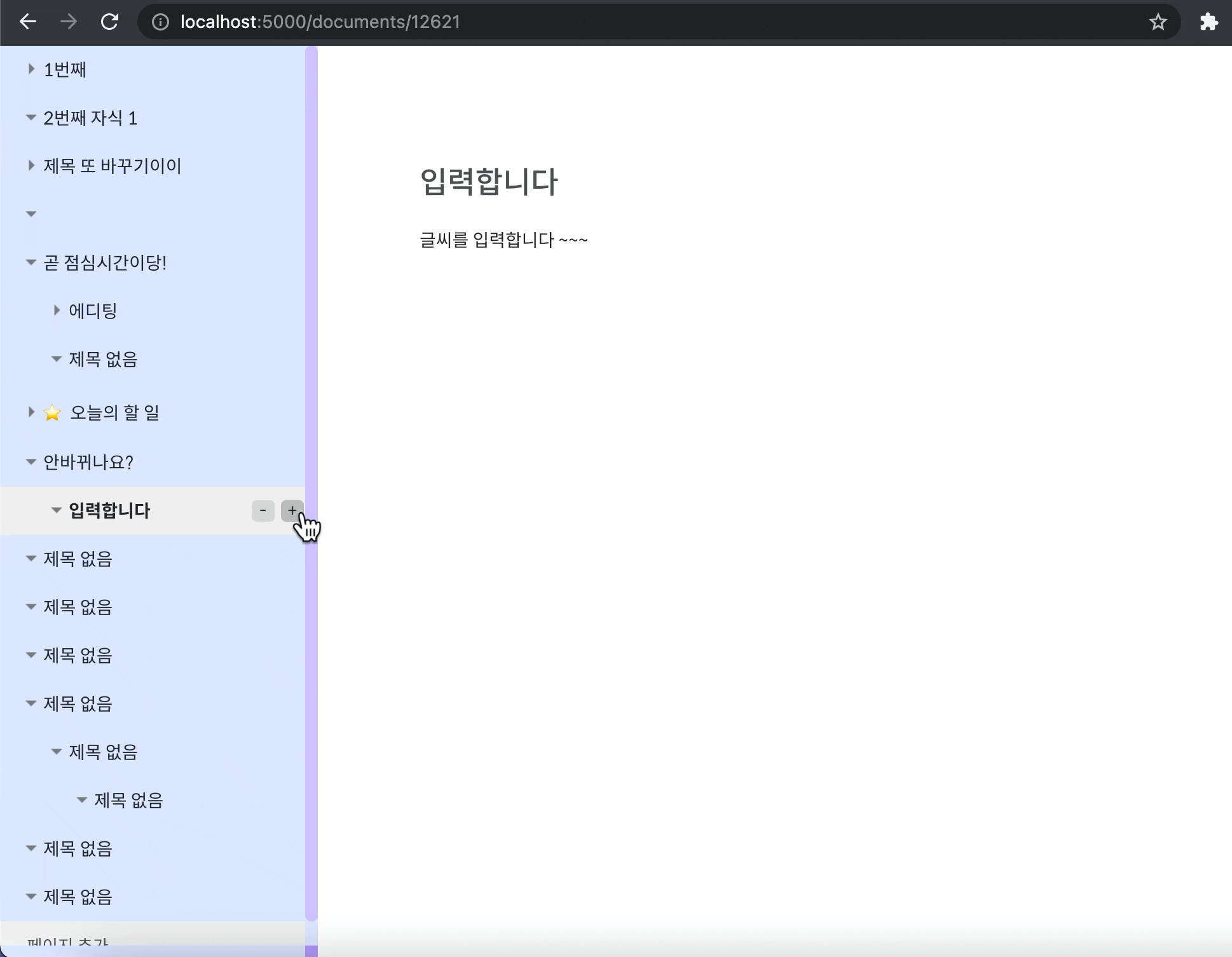Click the plus button on 입력합니다 row

coord(292,511)
